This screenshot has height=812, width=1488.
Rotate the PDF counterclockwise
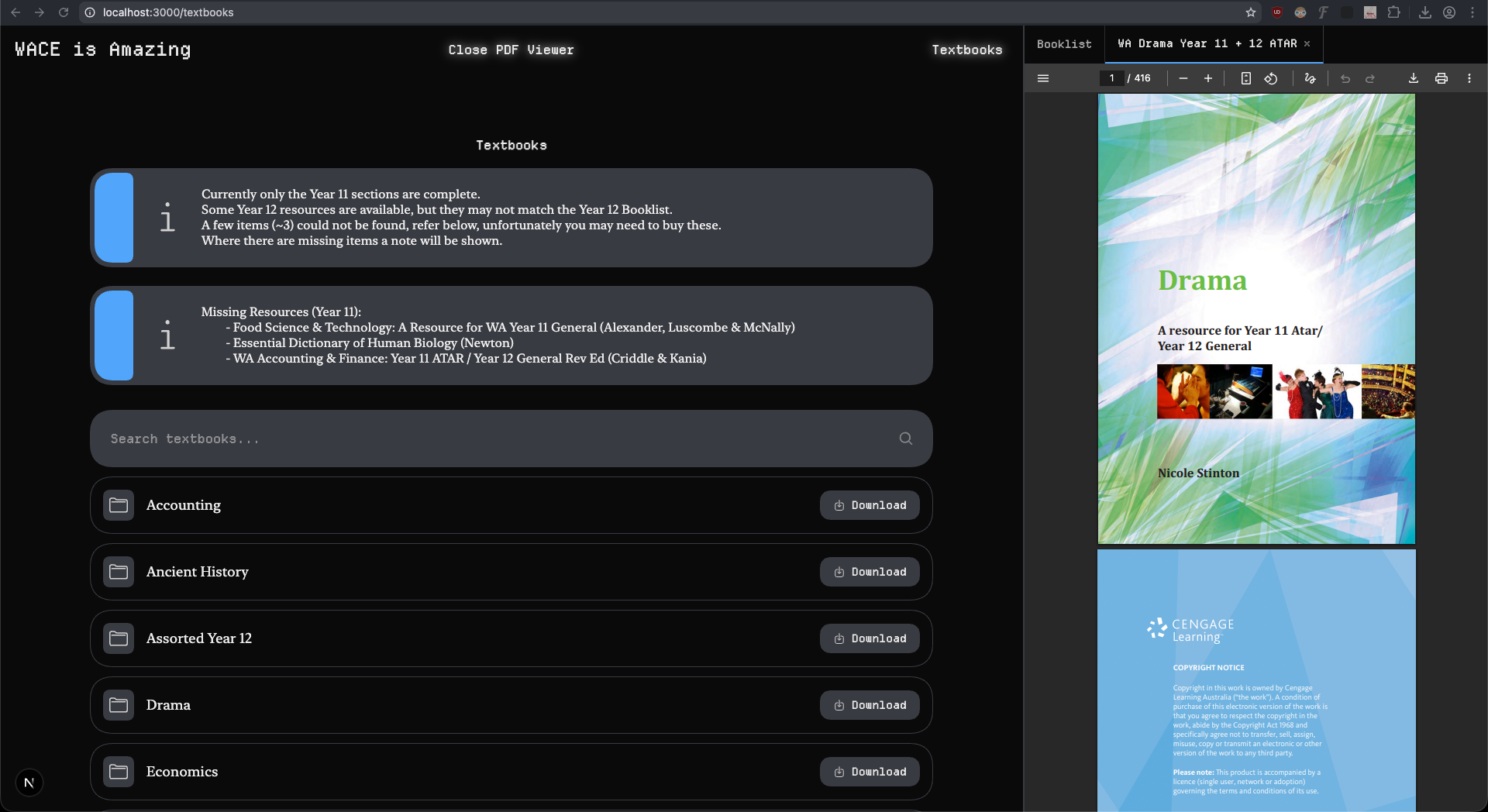tap(1271, 78)
